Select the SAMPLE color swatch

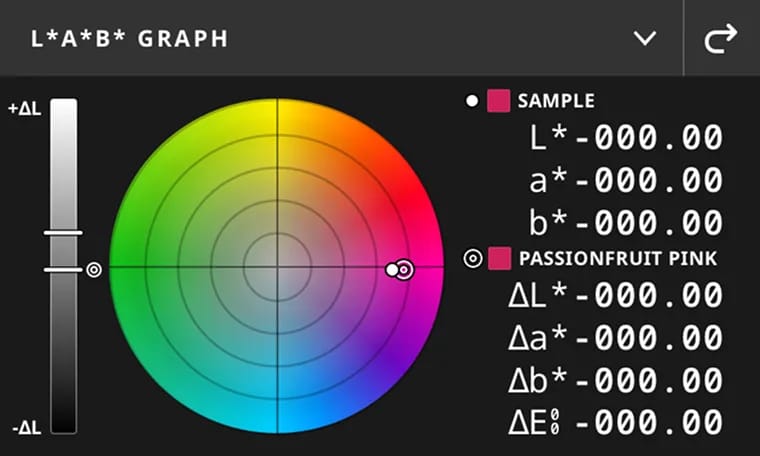pyautogui.click(x=499, y=101)
